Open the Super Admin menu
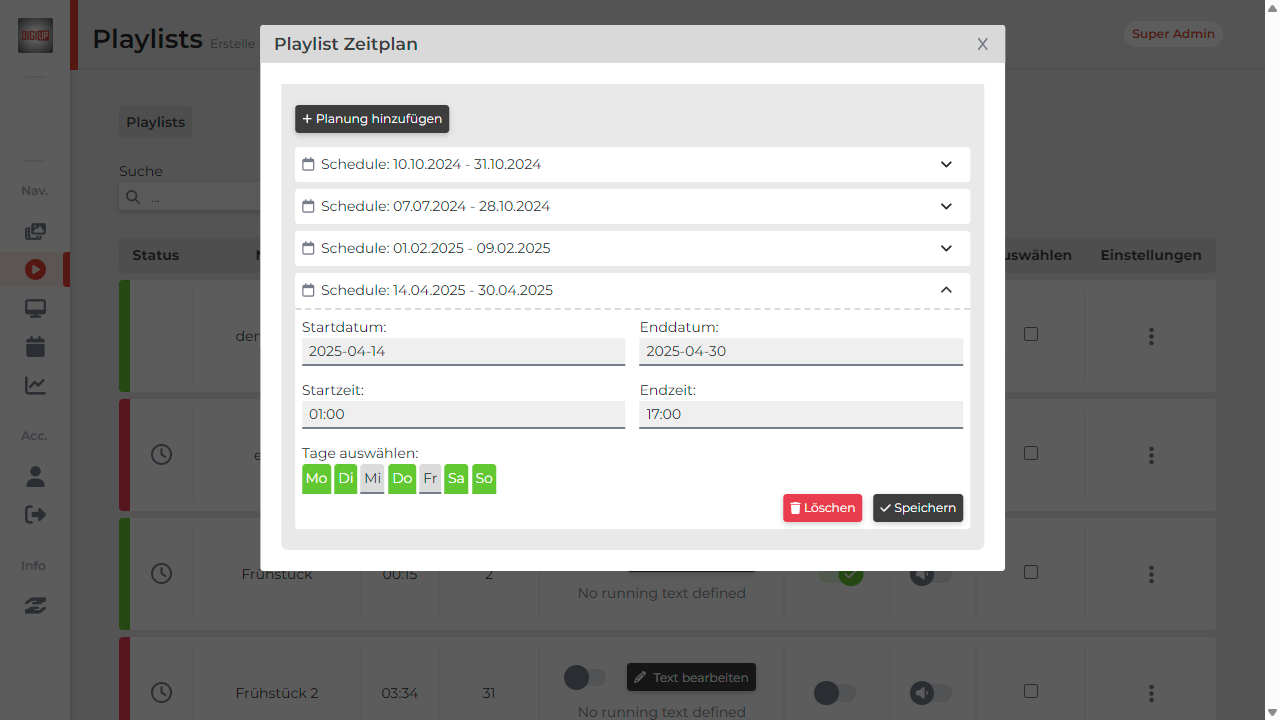1280x720 pixels. click(1173, 34)
